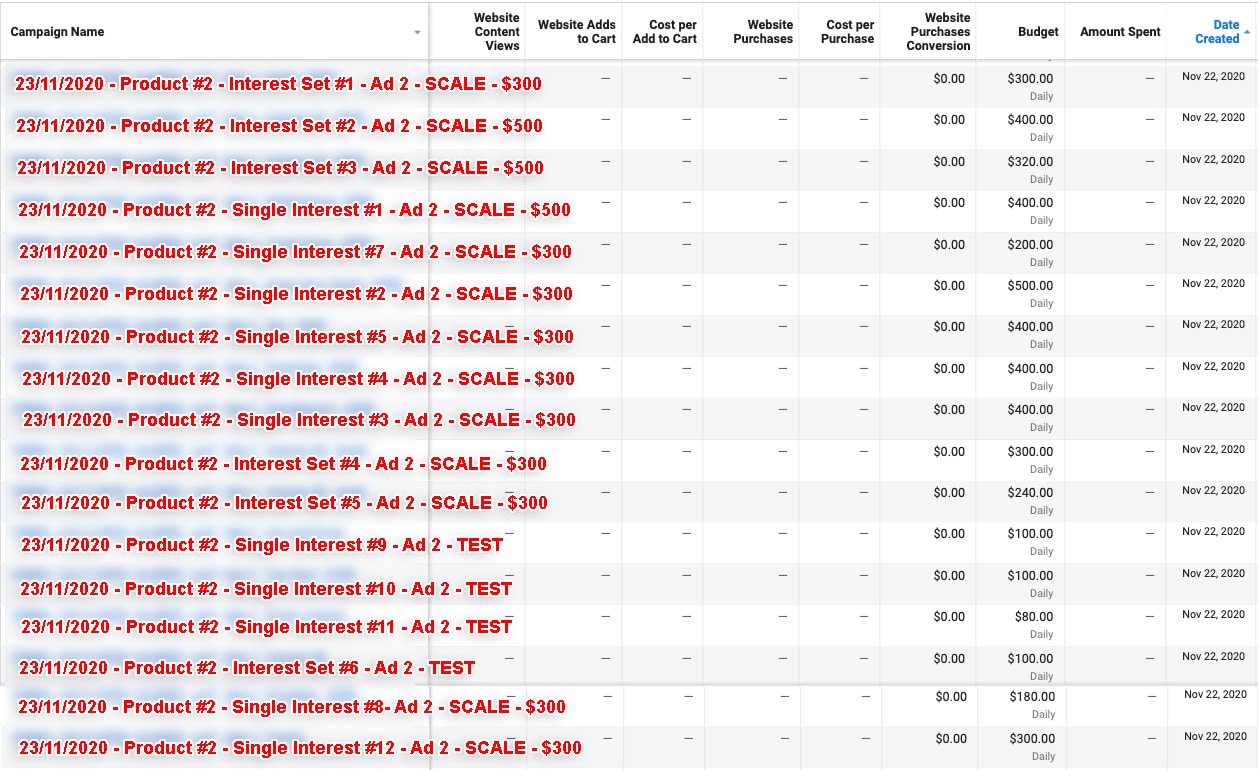The width and height of the screenshot is (1258, 770).
Task: Open the Interest Set #6 TEST campaign
Action: tap(247, 668)
